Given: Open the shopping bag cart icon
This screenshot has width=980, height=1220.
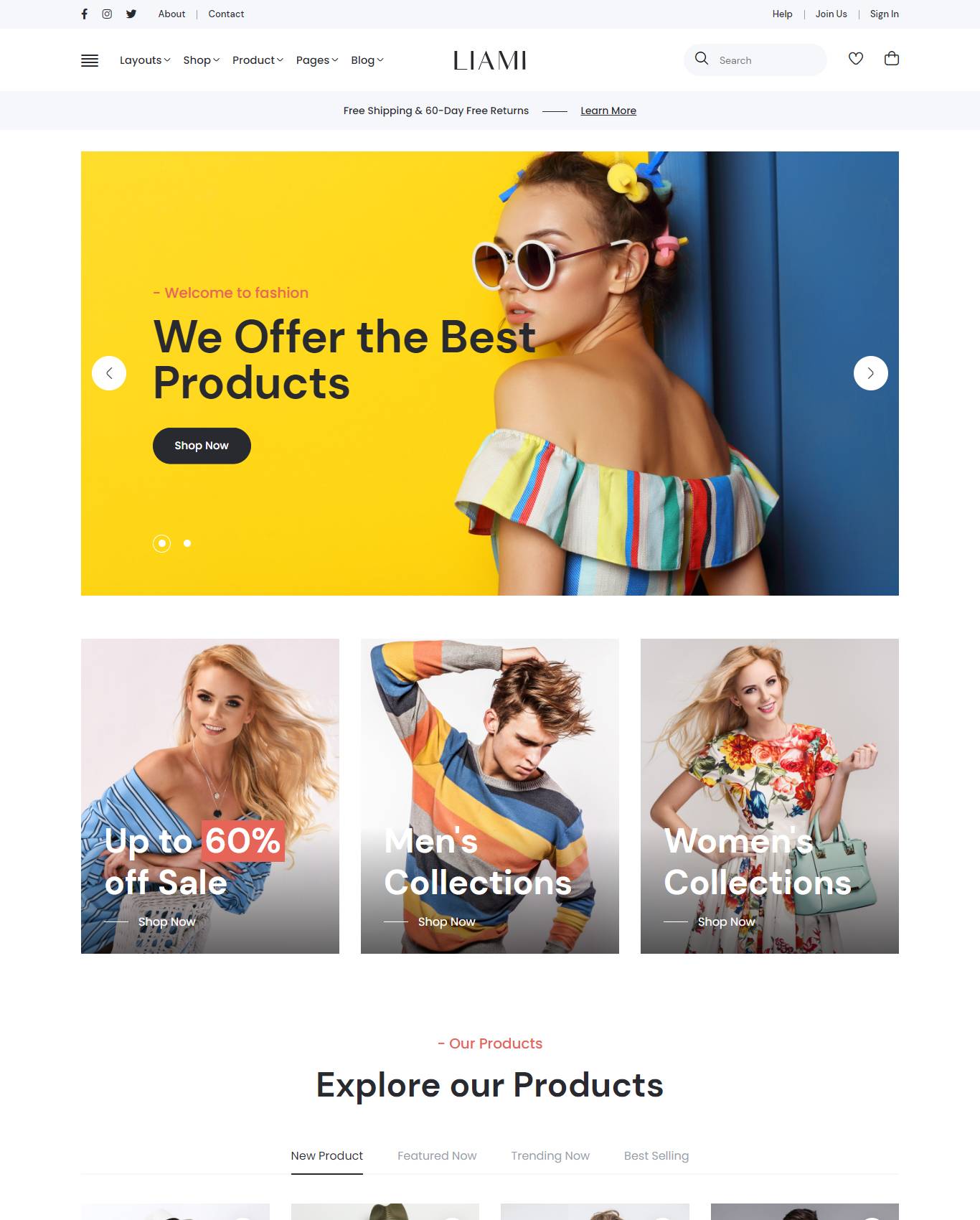Looking at the screenshot, I should click(892, 59).
